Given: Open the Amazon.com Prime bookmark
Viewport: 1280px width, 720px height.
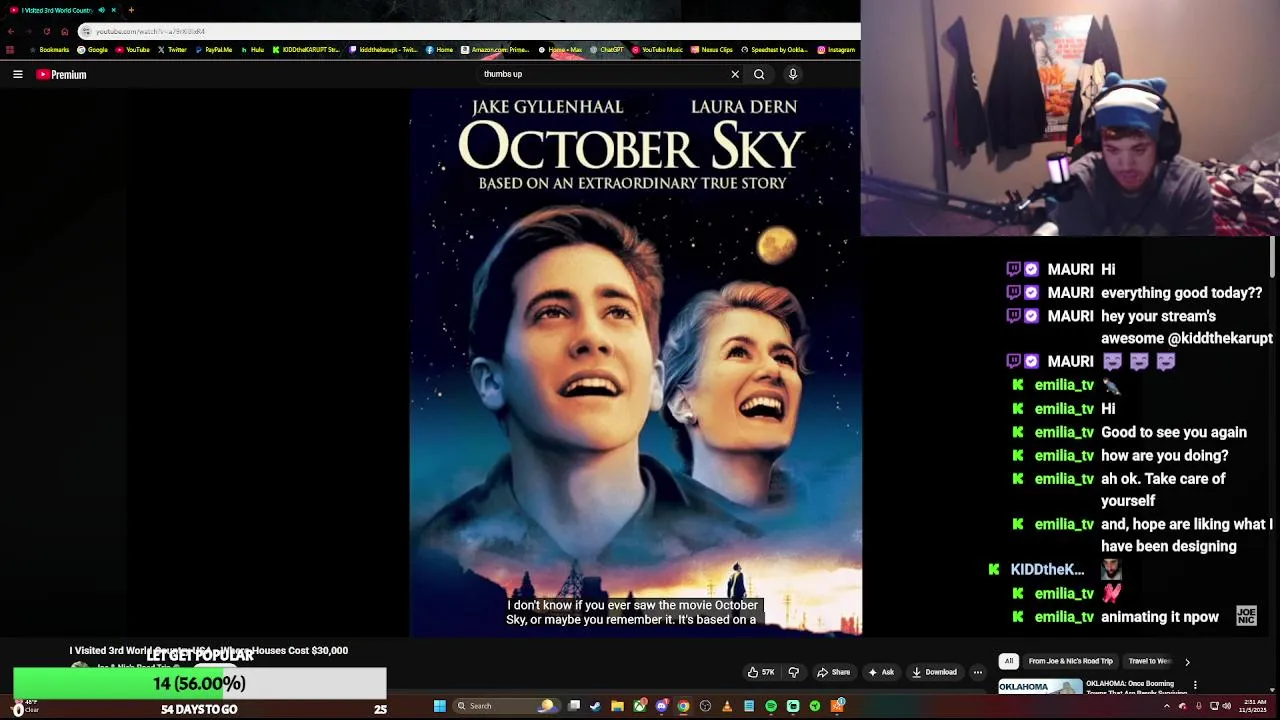Looking at the screenshot, I should (496, 50).
